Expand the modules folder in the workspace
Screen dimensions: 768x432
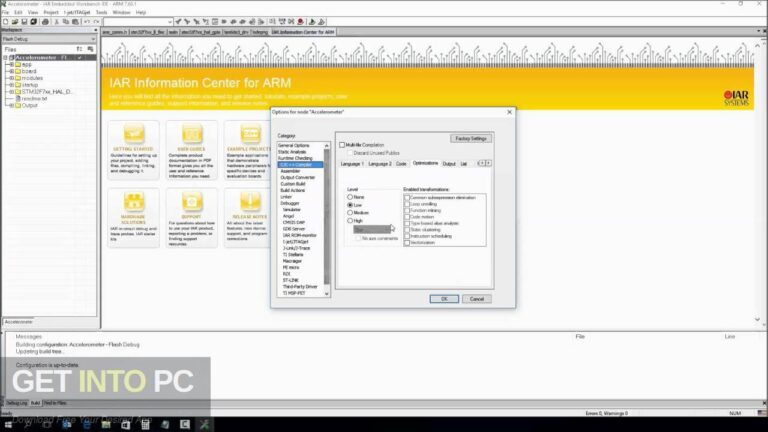[x=12, y=78]
